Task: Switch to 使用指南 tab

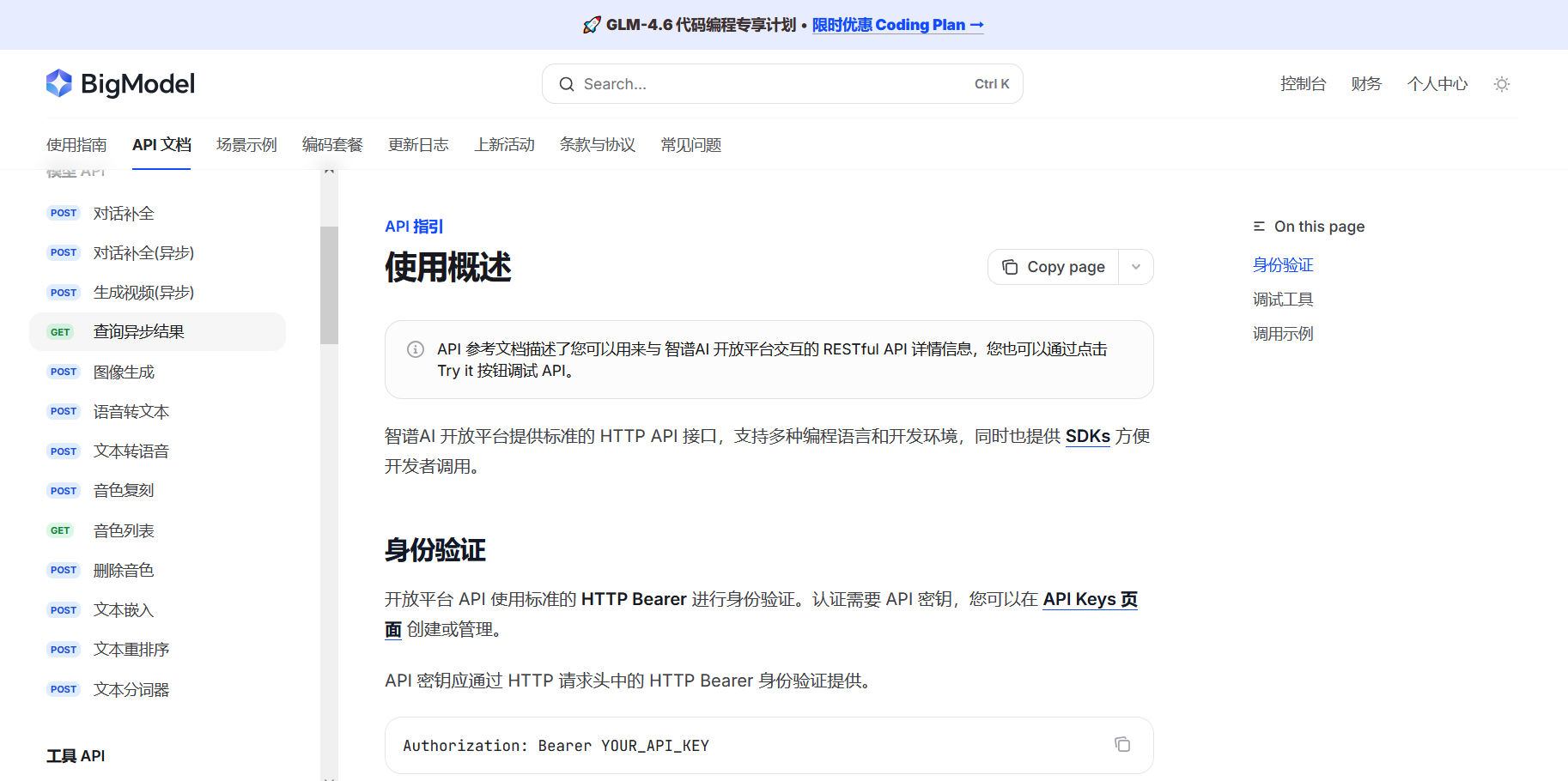Action: [76, 145]
